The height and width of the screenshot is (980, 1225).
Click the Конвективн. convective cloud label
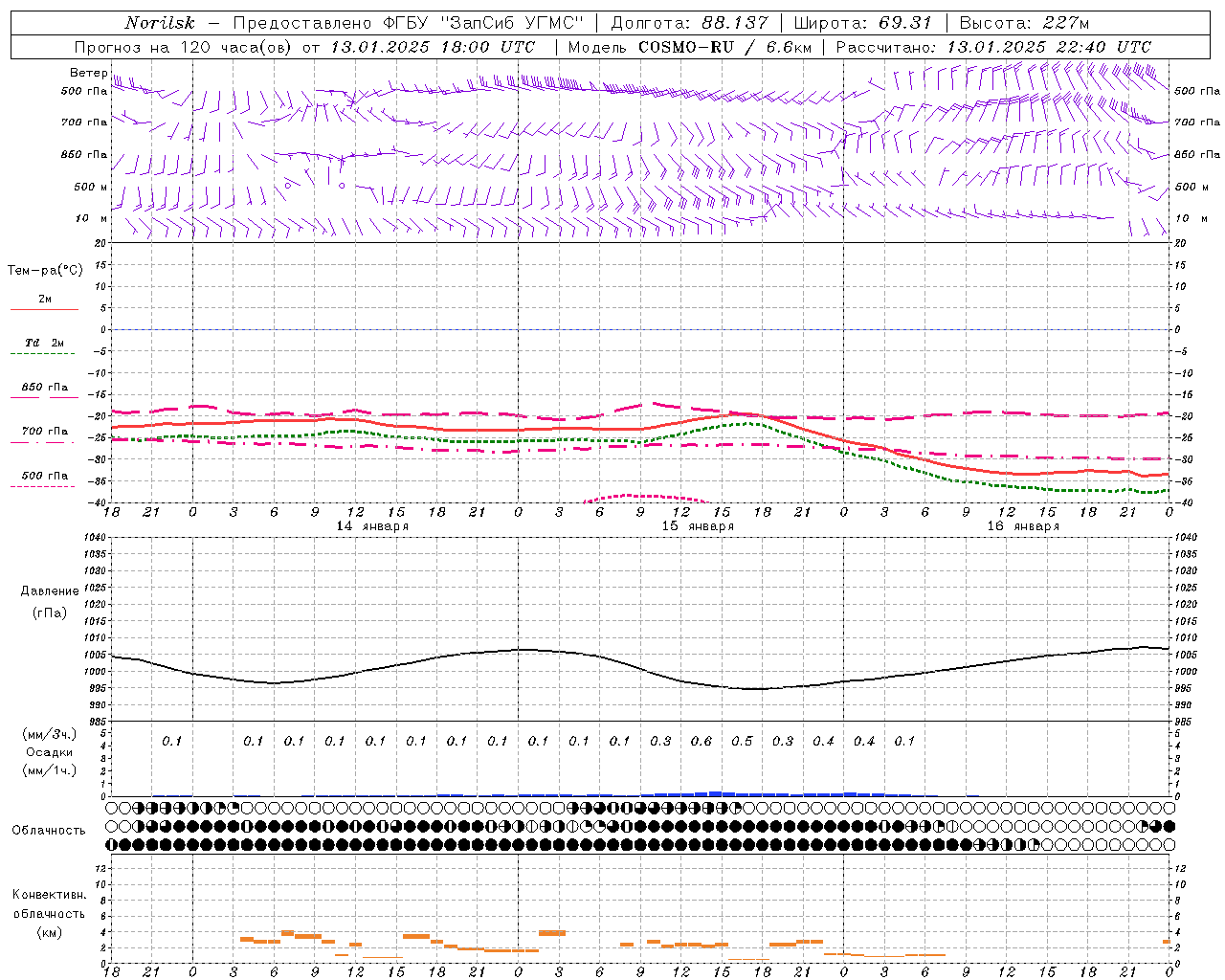pos(49,895)
